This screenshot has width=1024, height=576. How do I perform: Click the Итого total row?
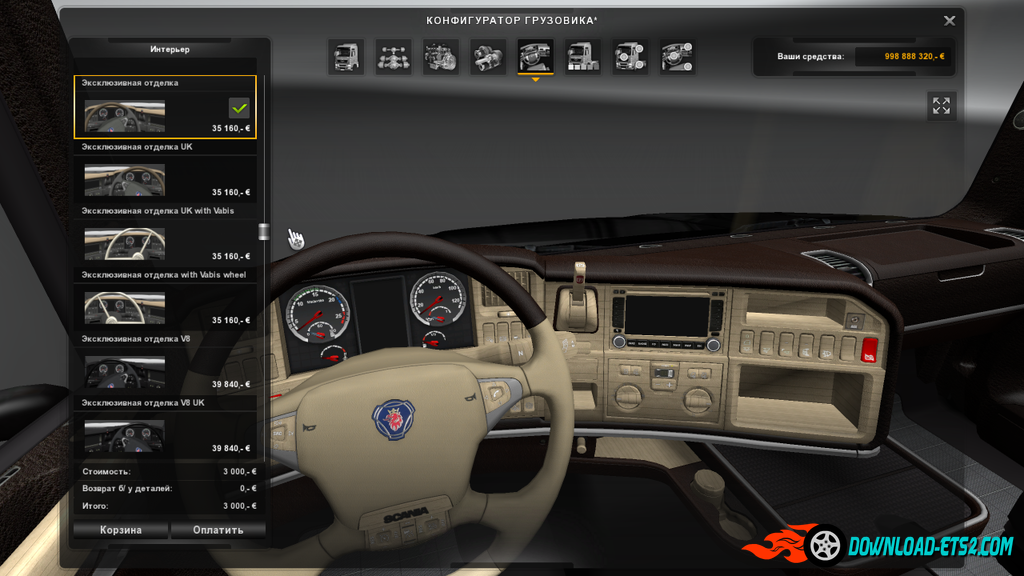(x=169, y=506)
